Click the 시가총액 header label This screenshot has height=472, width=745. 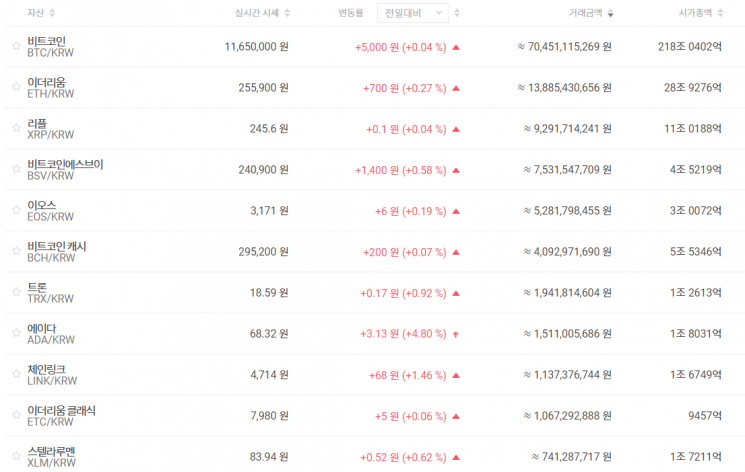(695, 13)
